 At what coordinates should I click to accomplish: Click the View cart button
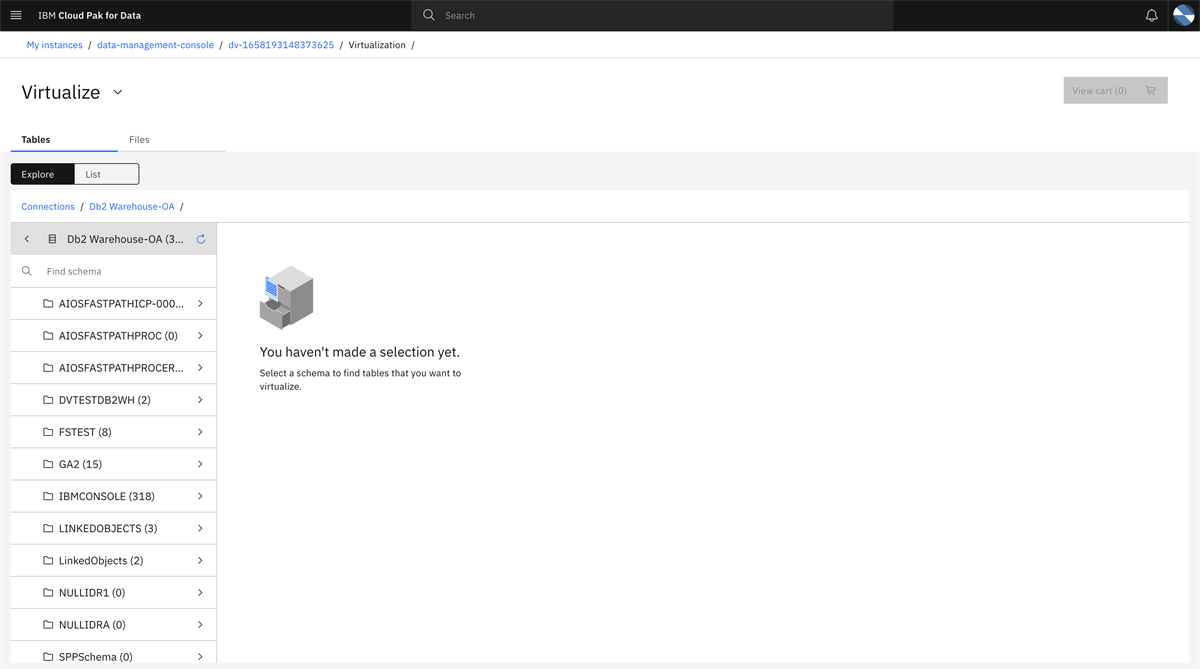coord(1100,90)
